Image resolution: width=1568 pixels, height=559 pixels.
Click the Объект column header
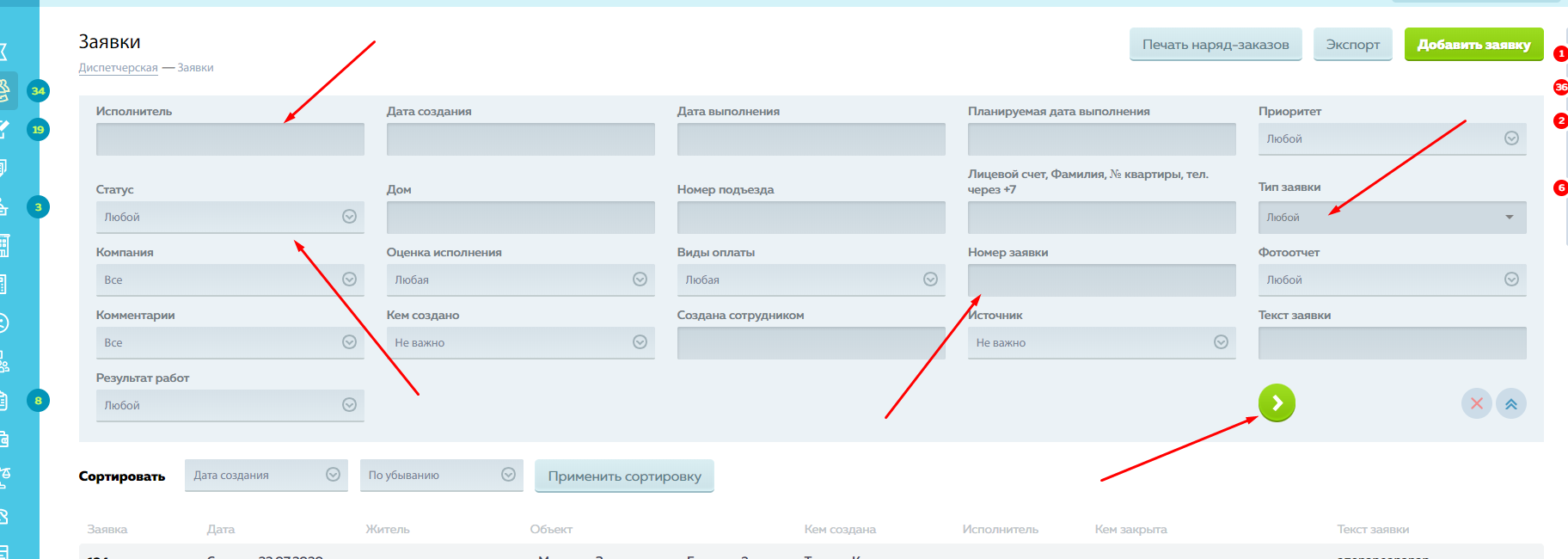pyautogui.click(x=551, y=530)
